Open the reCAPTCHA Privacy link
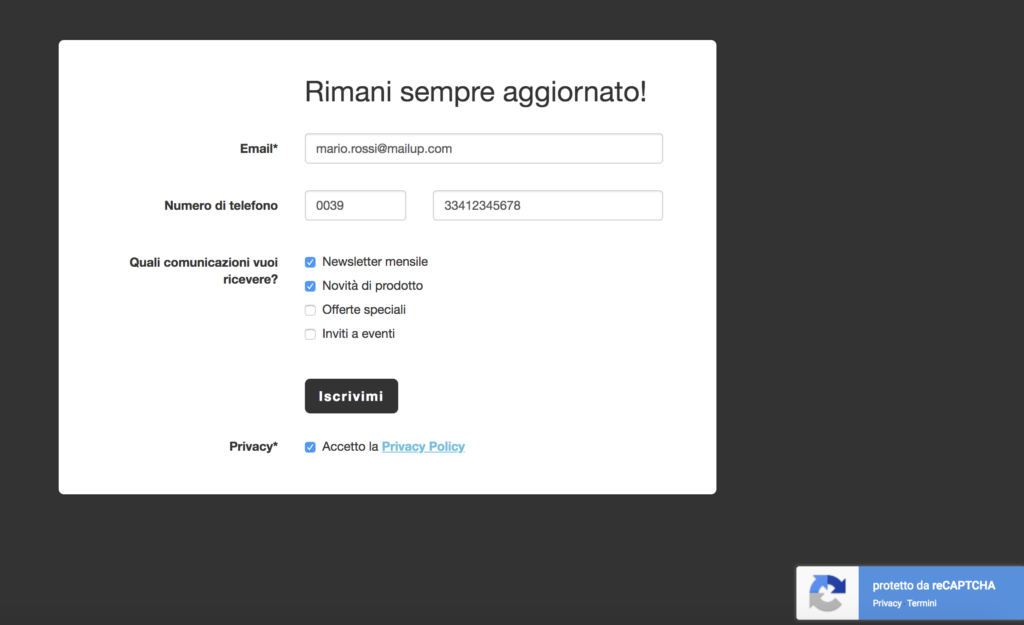 (x=887, y=604)
